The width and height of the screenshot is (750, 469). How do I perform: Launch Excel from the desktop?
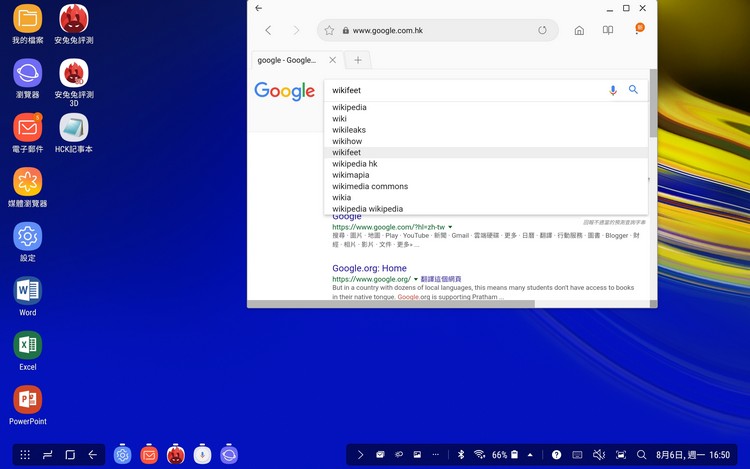(27, 345)
